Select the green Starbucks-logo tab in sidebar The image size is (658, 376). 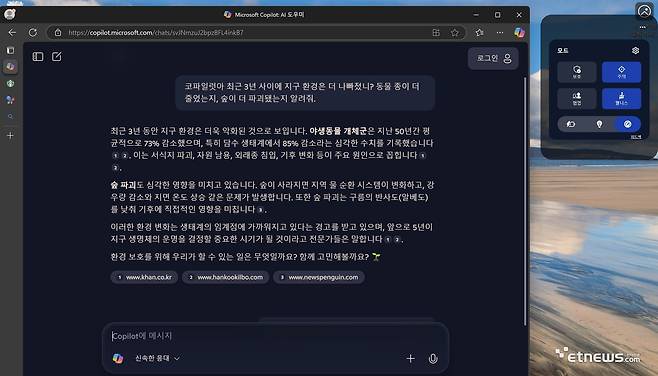point(10,83)
